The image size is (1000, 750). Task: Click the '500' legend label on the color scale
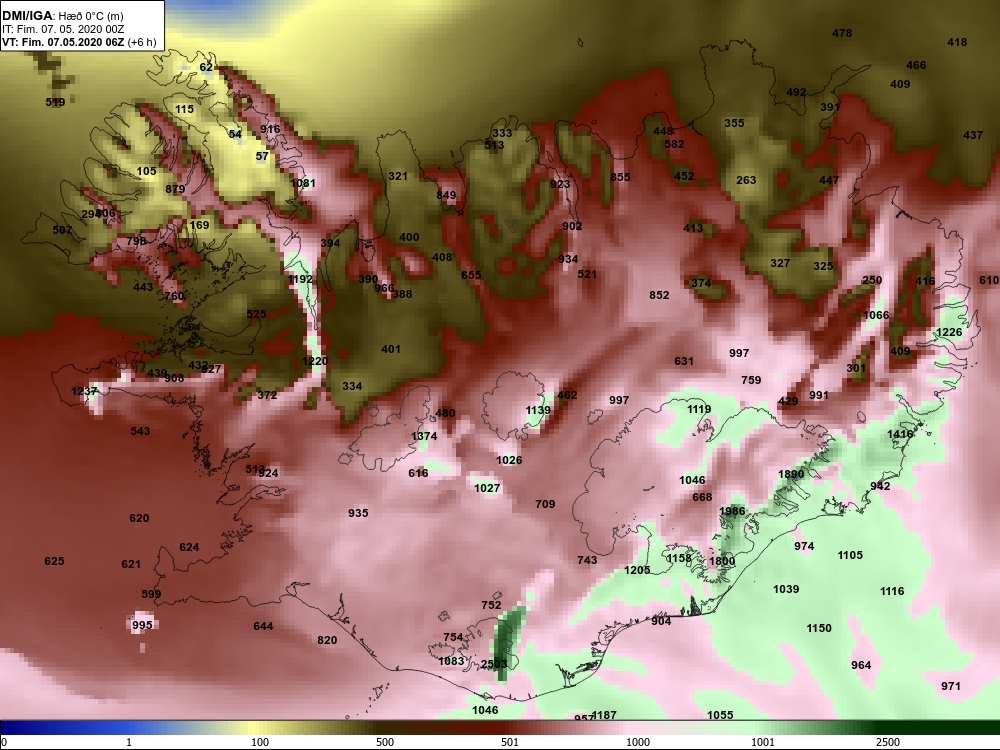(x=385, y=742)
